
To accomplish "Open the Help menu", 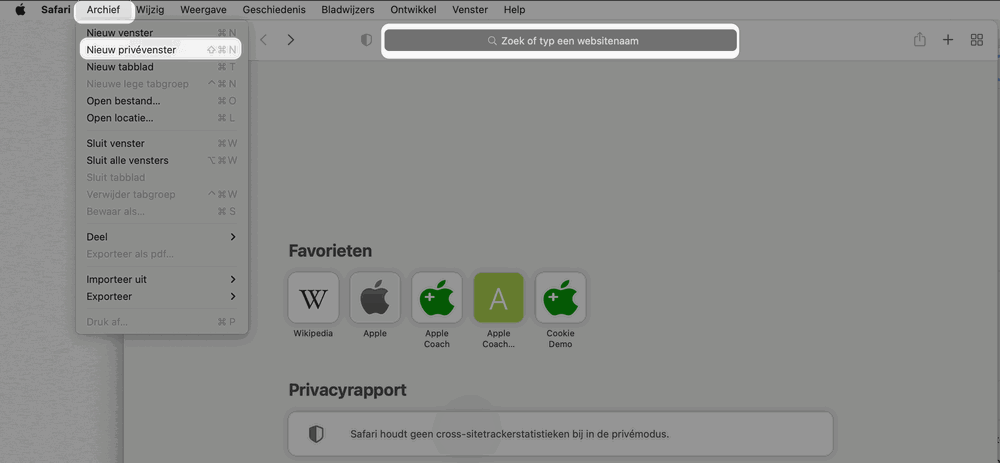I will [514, 10].
